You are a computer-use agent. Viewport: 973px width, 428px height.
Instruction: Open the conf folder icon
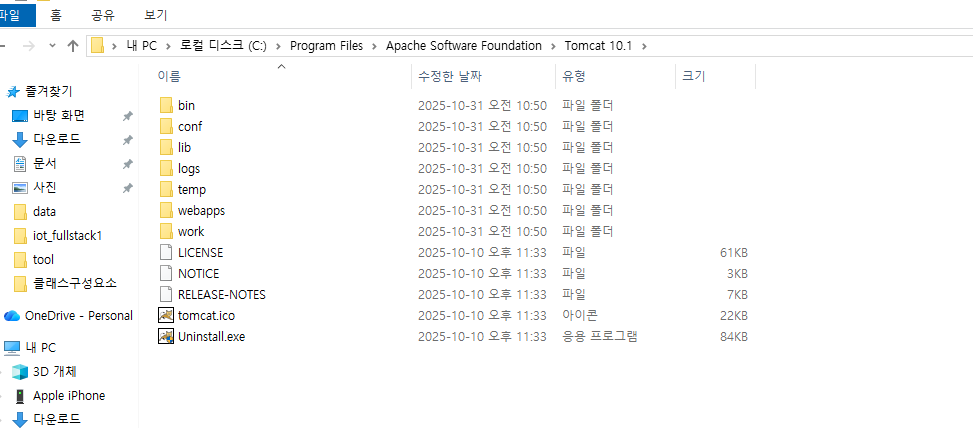pyautogui.click(x=166, y=127)
